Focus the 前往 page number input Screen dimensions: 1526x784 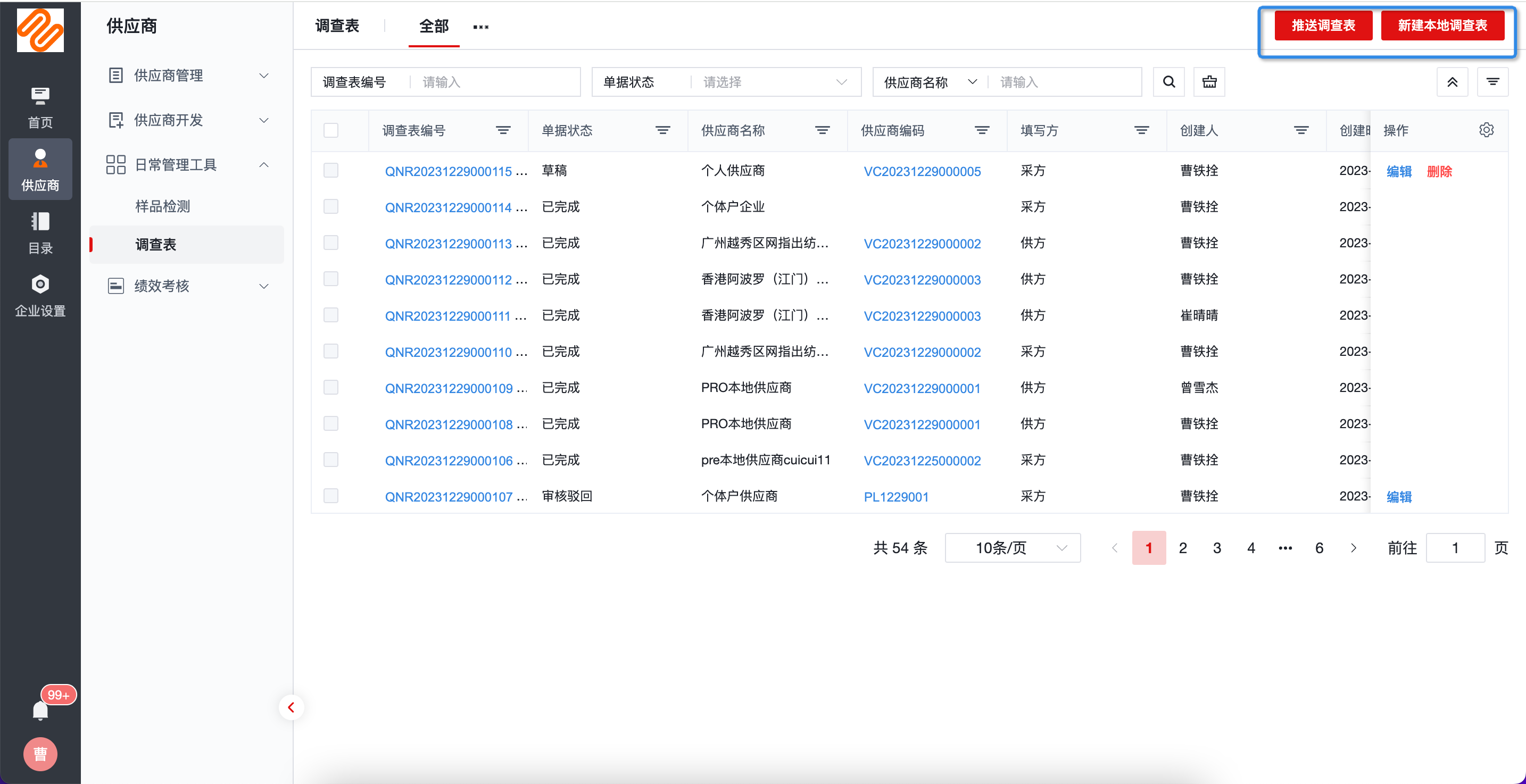pyautogui.click(x=1455, y=548)
